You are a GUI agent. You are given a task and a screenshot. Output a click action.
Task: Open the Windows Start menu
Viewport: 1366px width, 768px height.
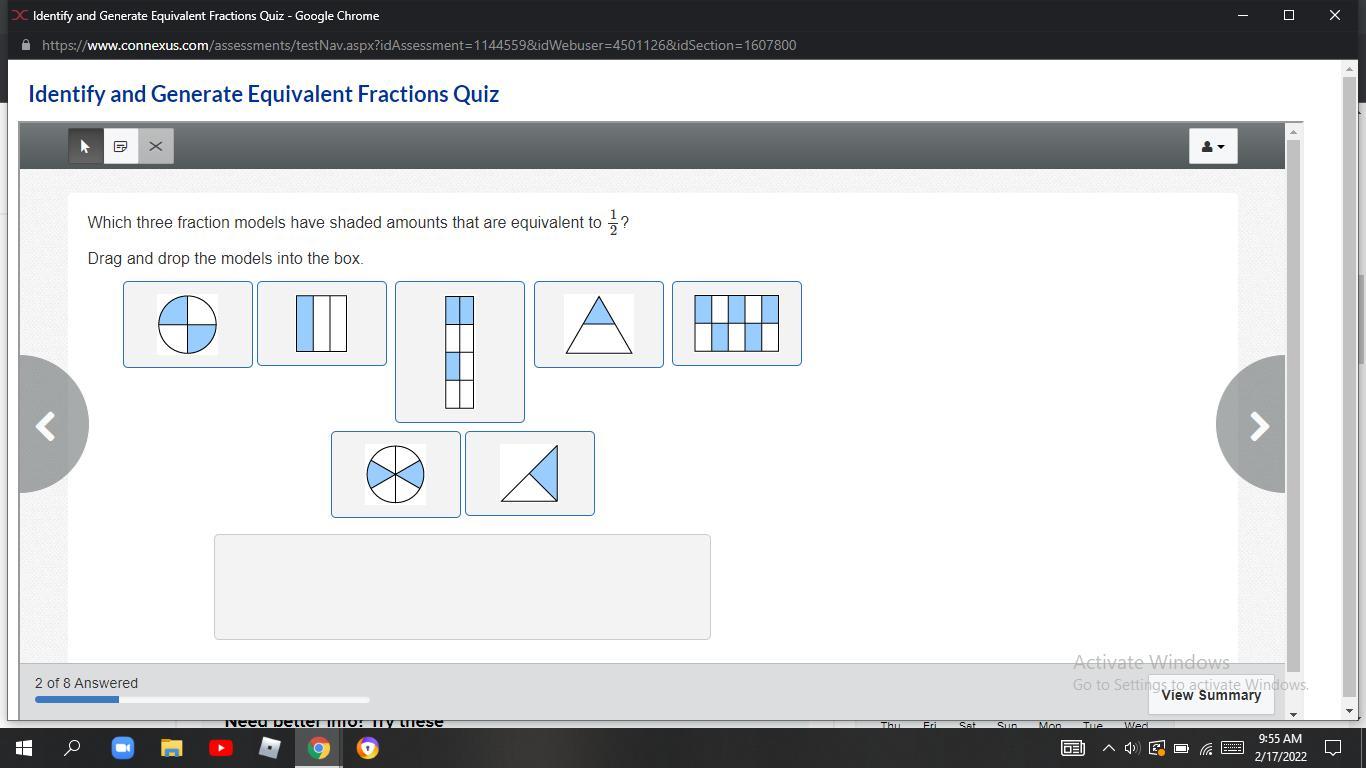pos(24,748)
